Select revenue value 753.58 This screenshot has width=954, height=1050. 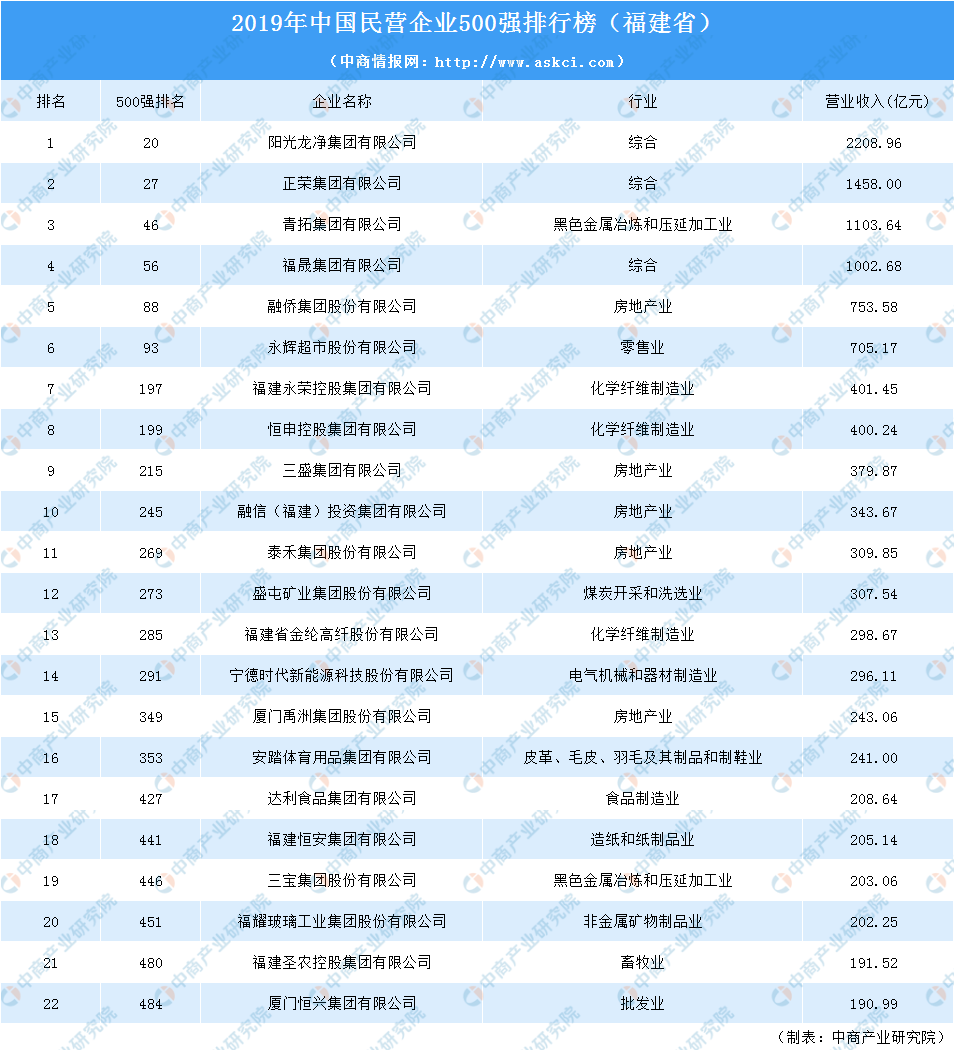pyautogui.click(x=874, y=307)
